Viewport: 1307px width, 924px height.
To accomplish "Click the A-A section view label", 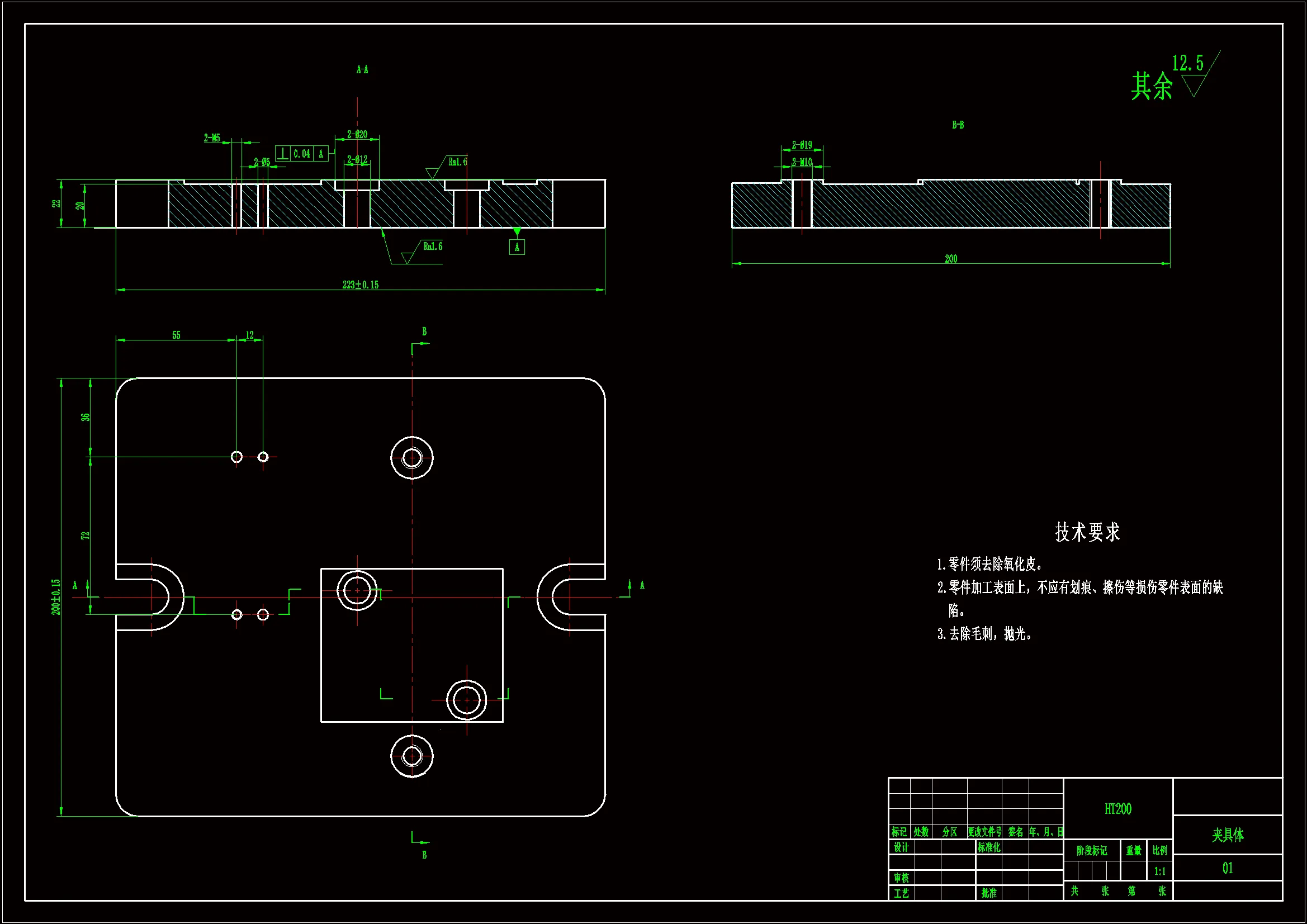I will coord(362,69).
